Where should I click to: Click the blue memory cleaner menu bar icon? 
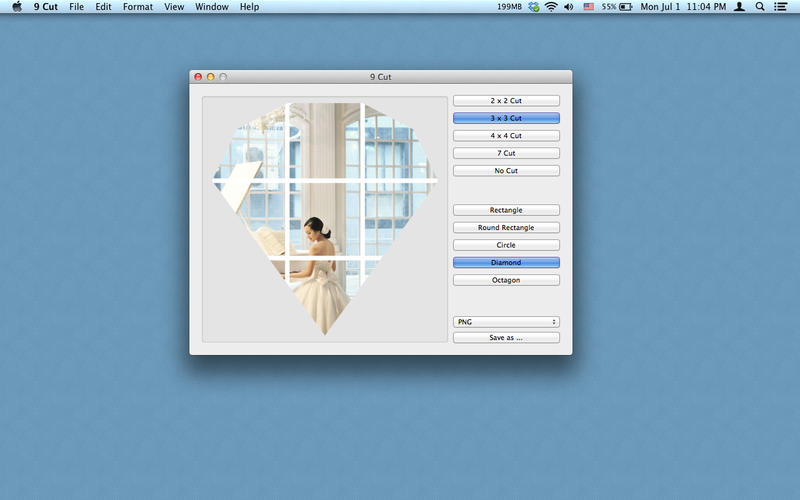point(534,7)
